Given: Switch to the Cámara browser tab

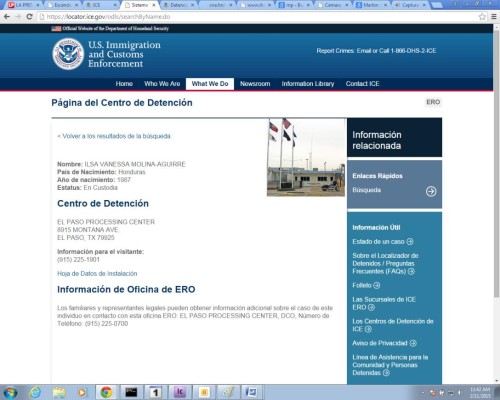Looking at the screenshot, I should (x=332, y=5).
